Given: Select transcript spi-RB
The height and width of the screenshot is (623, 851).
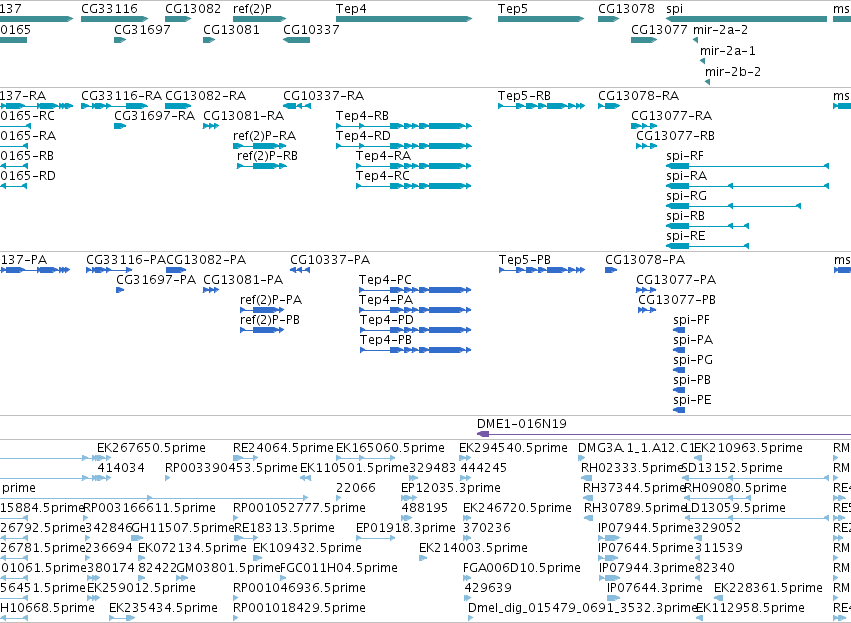Looking at the screenshot, I should coord(707,226).
